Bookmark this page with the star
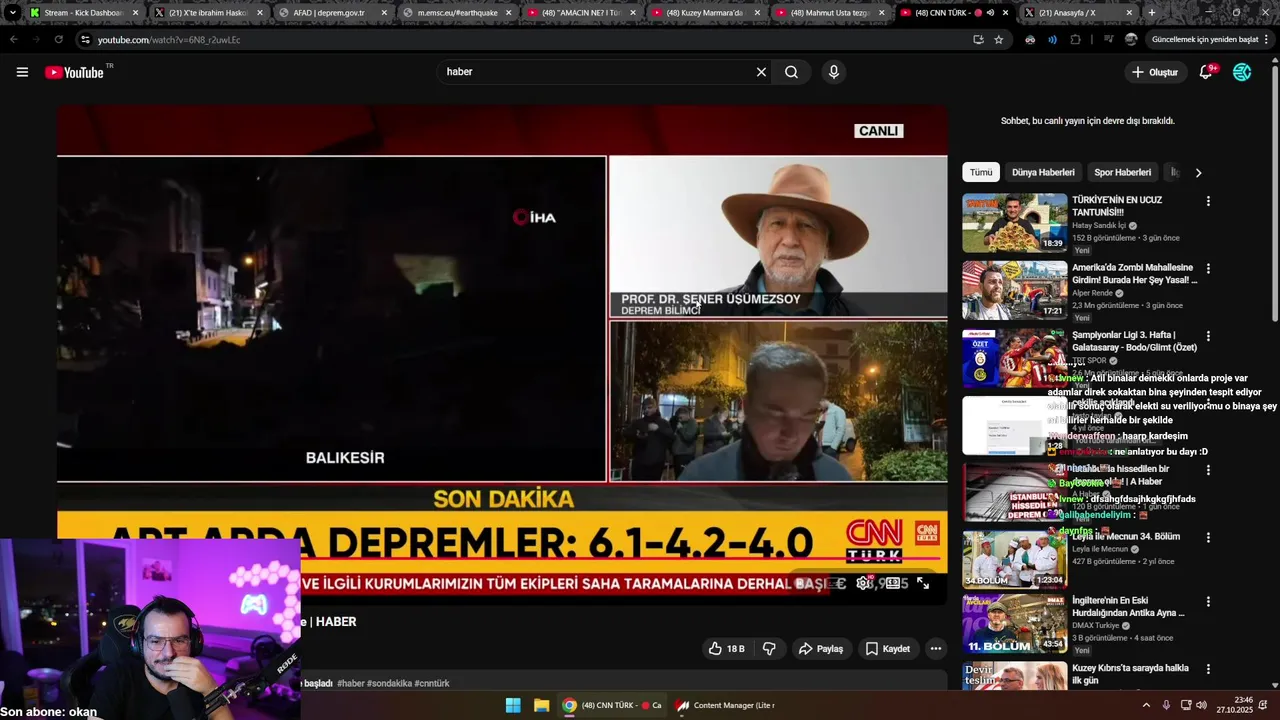This screenshot has height=720, width=1280. tap(998, 40)
